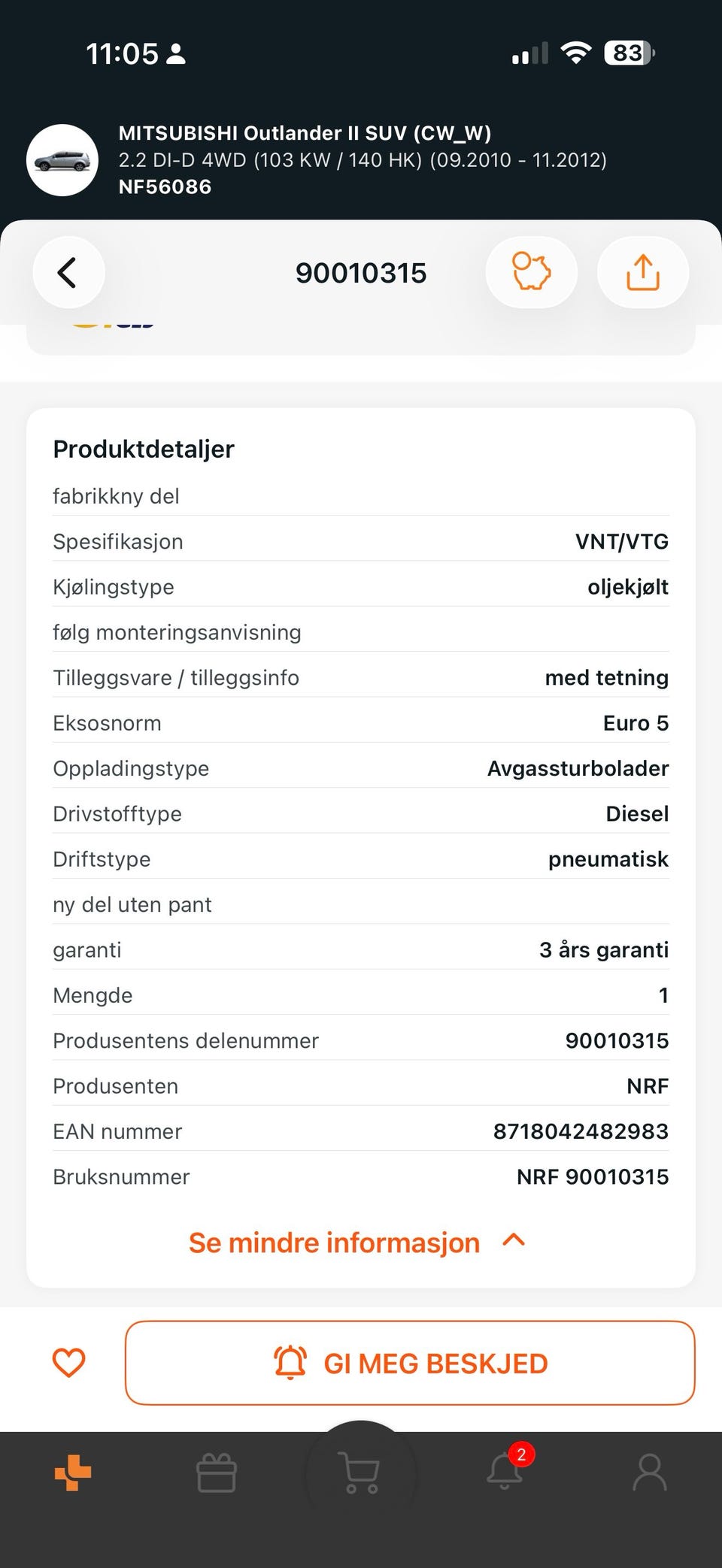Open the shopping cart
722x1568 pixels.
pyautogui.click(x=360, y=1472)
